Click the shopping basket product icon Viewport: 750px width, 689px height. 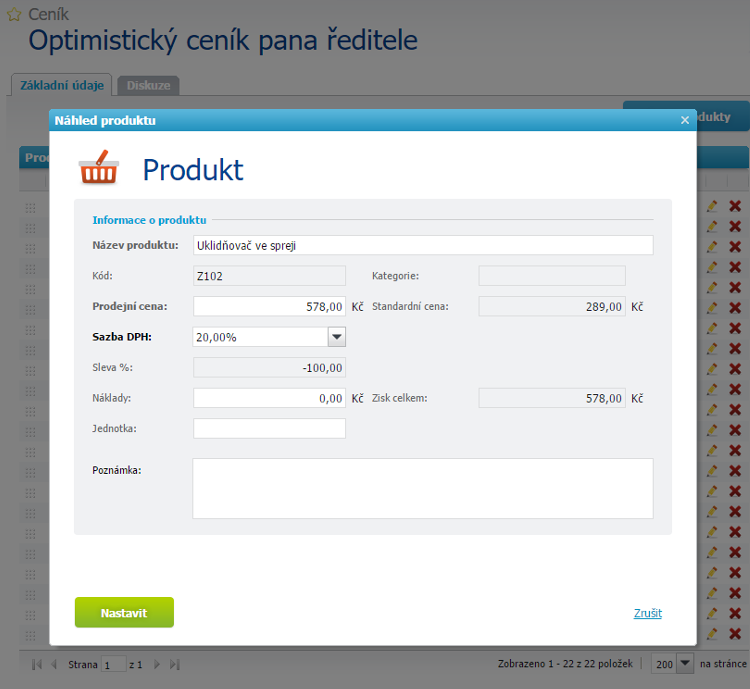tap(99, 167)
